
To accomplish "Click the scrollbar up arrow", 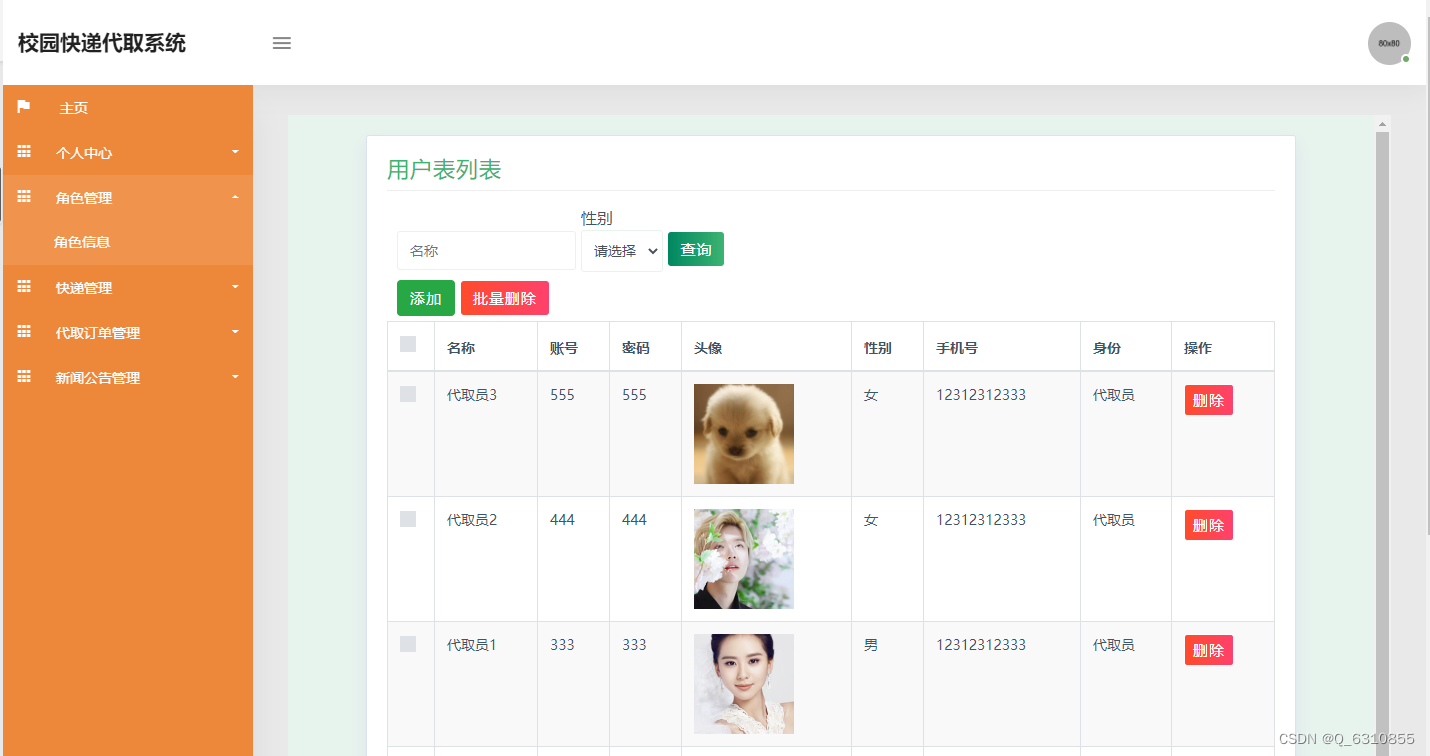I will [x=1383, y=124].
